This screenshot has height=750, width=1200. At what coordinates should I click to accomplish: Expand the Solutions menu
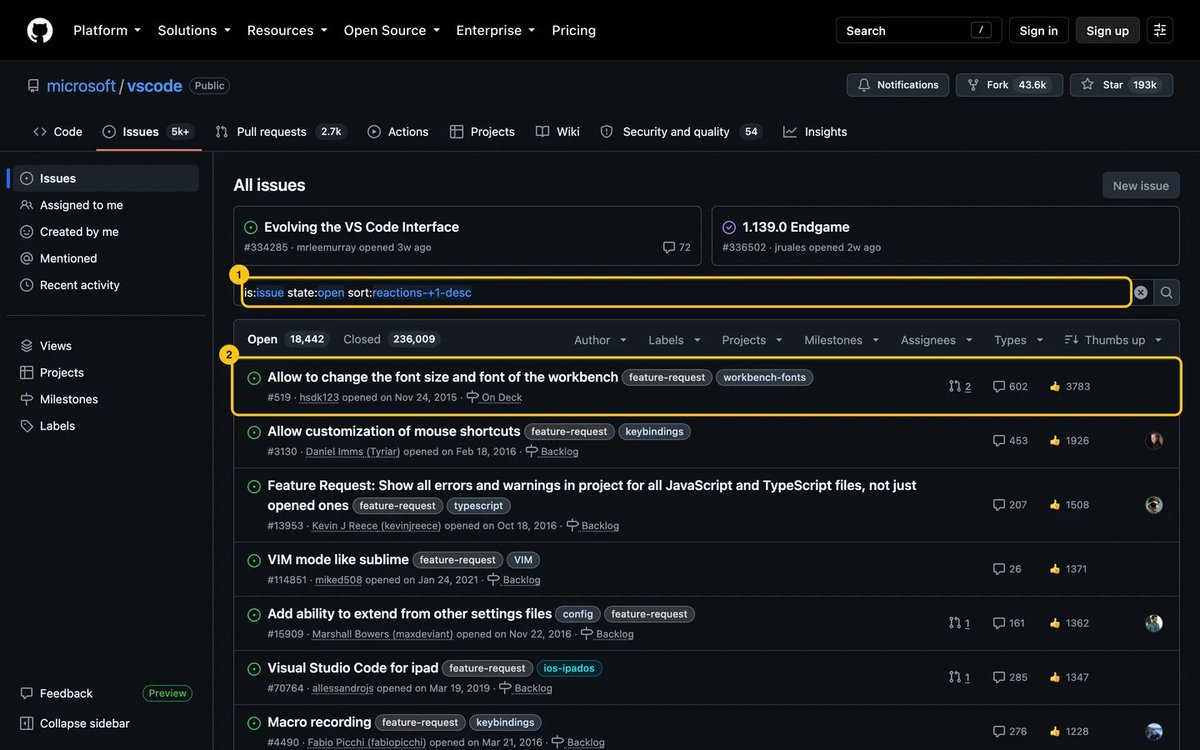194,30
